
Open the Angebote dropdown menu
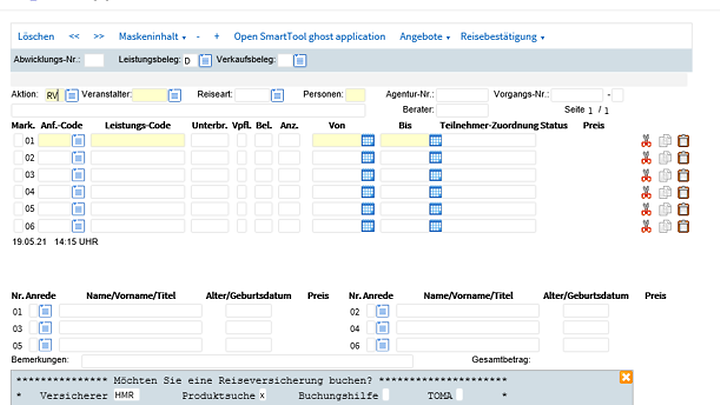click(x=424, y=37)
